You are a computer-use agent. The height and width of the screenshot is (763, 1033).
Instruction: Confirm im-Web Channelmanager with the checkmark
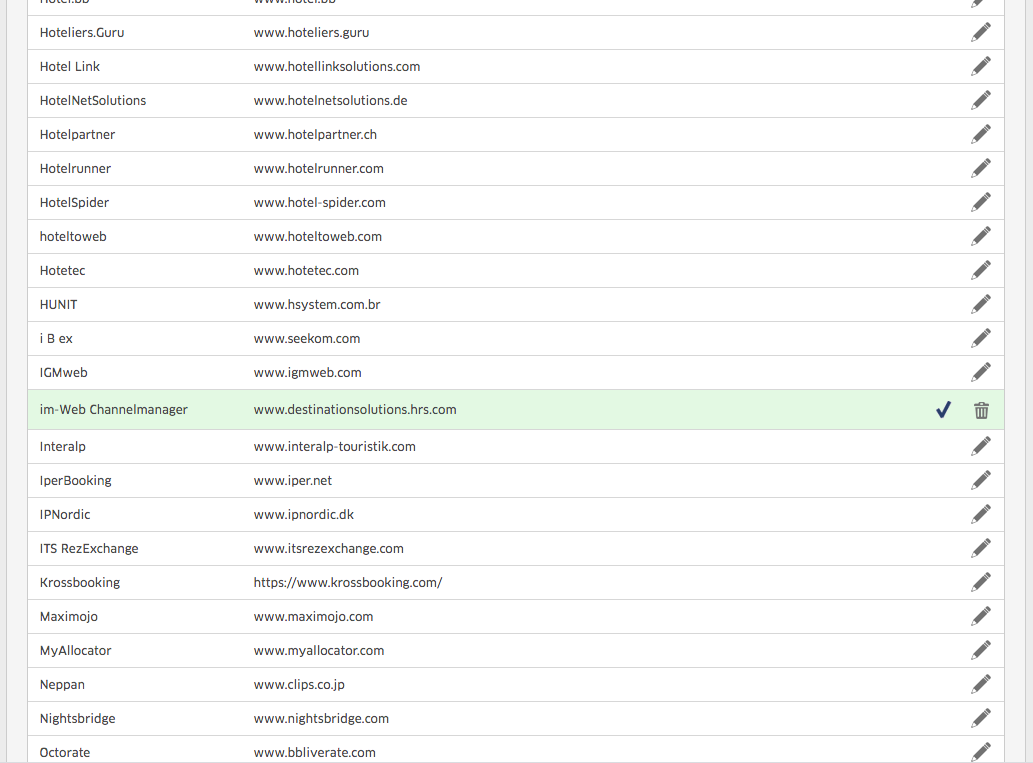[943, 410]
